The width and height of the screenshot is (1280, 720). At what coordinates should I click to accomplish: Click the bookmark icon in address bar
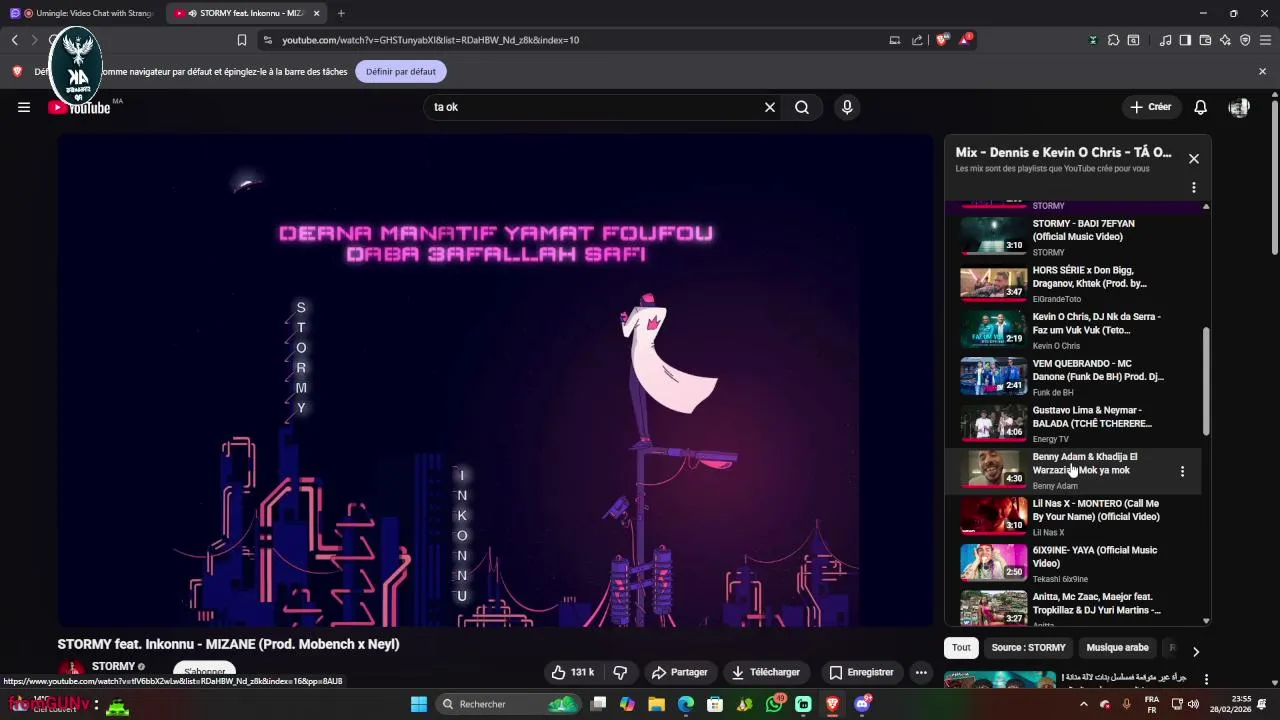pos(242,40)
